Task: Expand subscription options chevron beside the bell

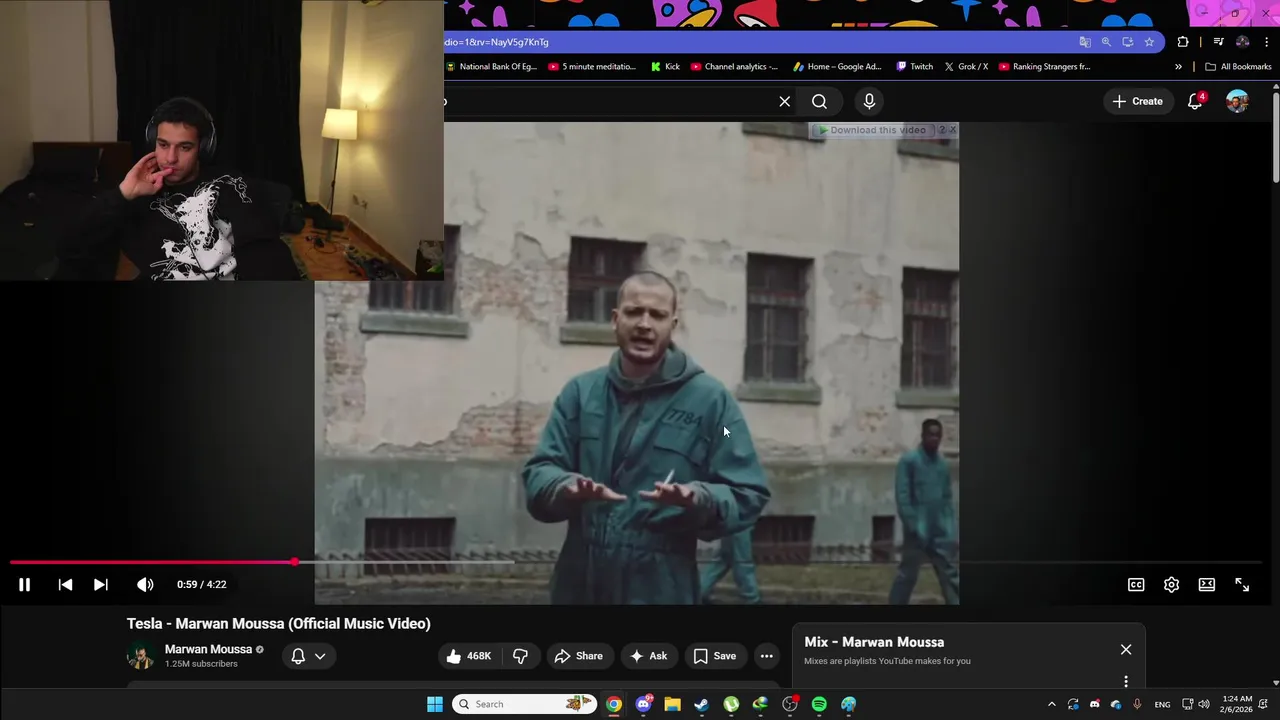Action: coord(320,656)
